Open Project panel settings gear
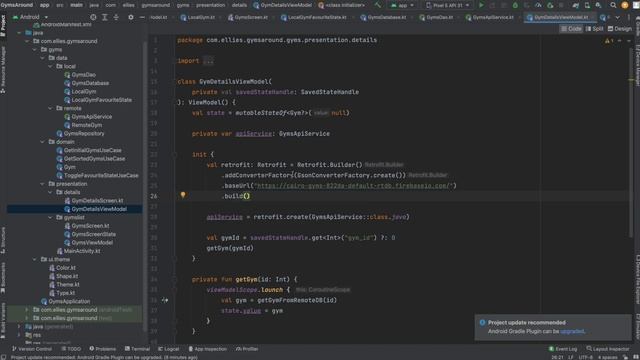This screenshot has height=360, width=640. click(131, 17)
